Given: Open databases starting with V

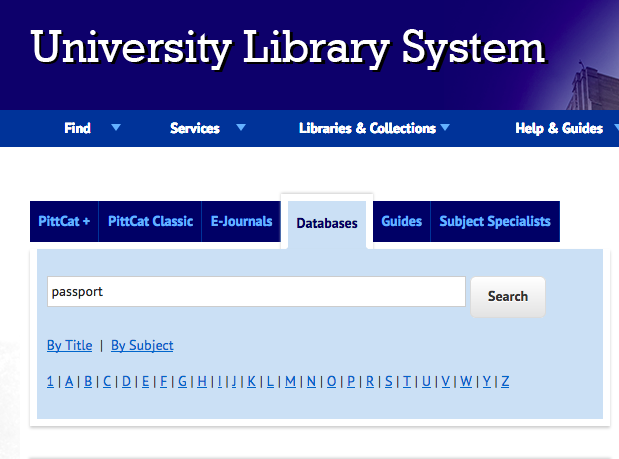Looking at the screenshot, I should coord(446,381).
